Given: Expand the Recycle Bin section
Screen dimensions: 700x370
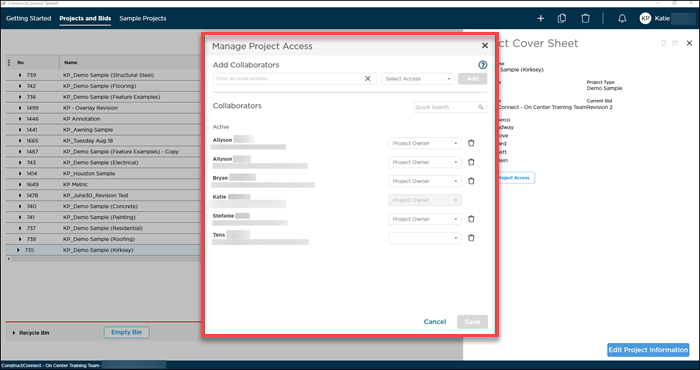Looking at the screenshot, I should point(14,333).
